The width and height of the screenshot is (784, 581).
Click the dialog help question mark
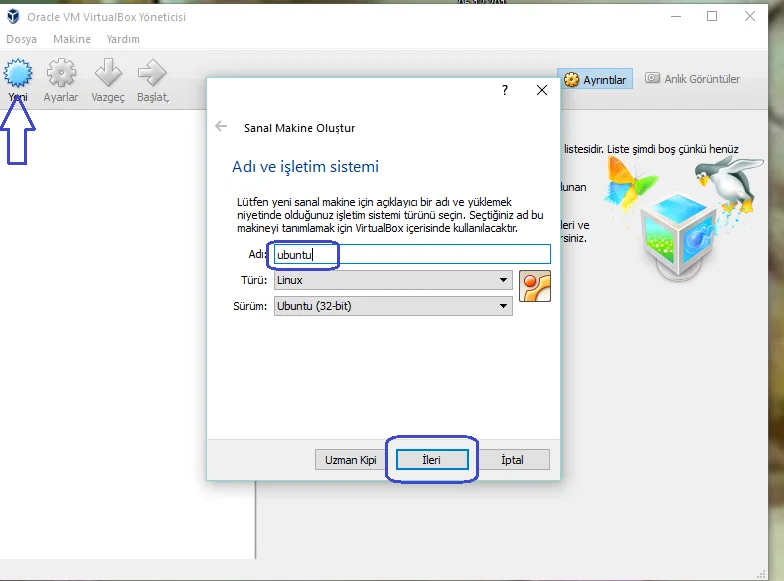[505, 90]
